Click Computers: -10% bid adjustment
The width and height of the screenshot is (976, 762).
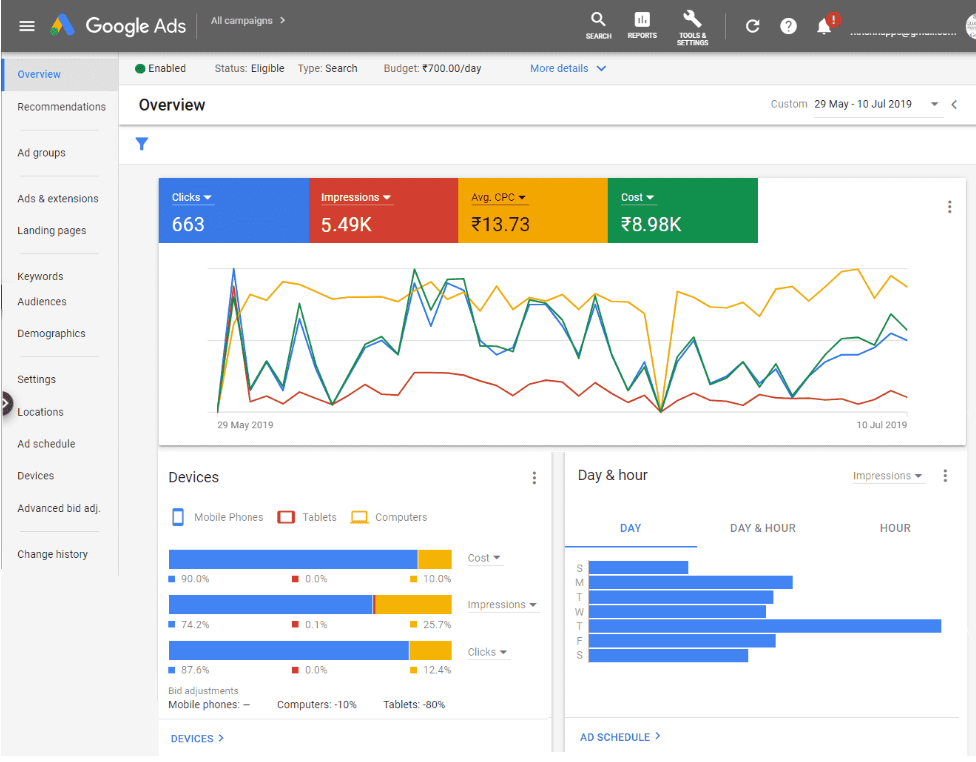coord(317,705)
